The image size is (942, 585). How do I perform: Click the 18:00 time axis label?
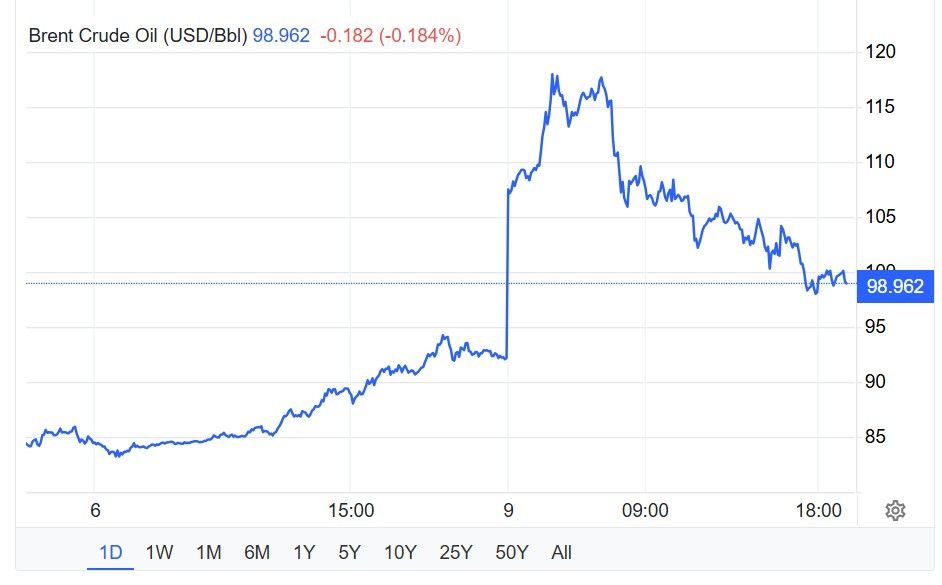point(819,511)
